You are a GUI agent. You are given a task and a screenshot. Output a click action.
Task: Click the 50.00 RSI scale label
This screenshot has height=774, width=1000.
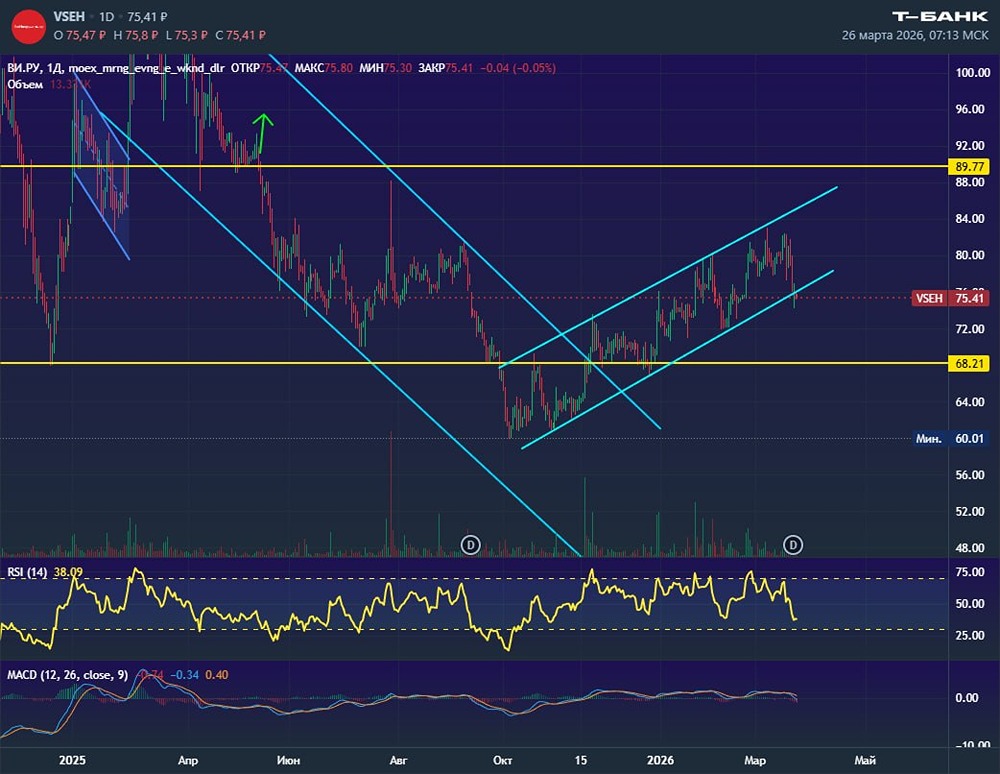[970, 603]
